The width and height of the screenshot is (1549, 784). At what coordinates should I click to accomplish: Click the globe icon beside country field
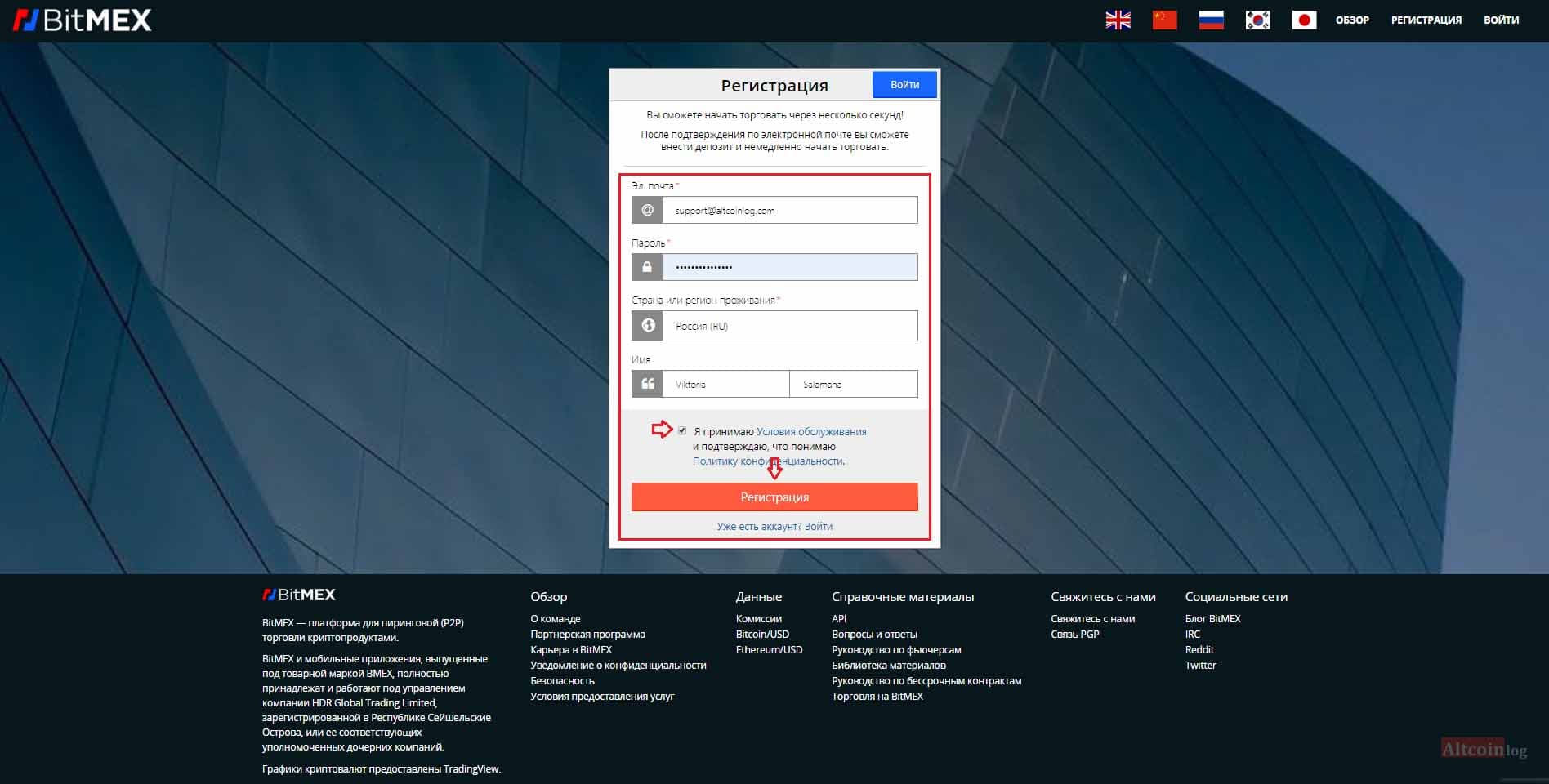tap(647, 326)
